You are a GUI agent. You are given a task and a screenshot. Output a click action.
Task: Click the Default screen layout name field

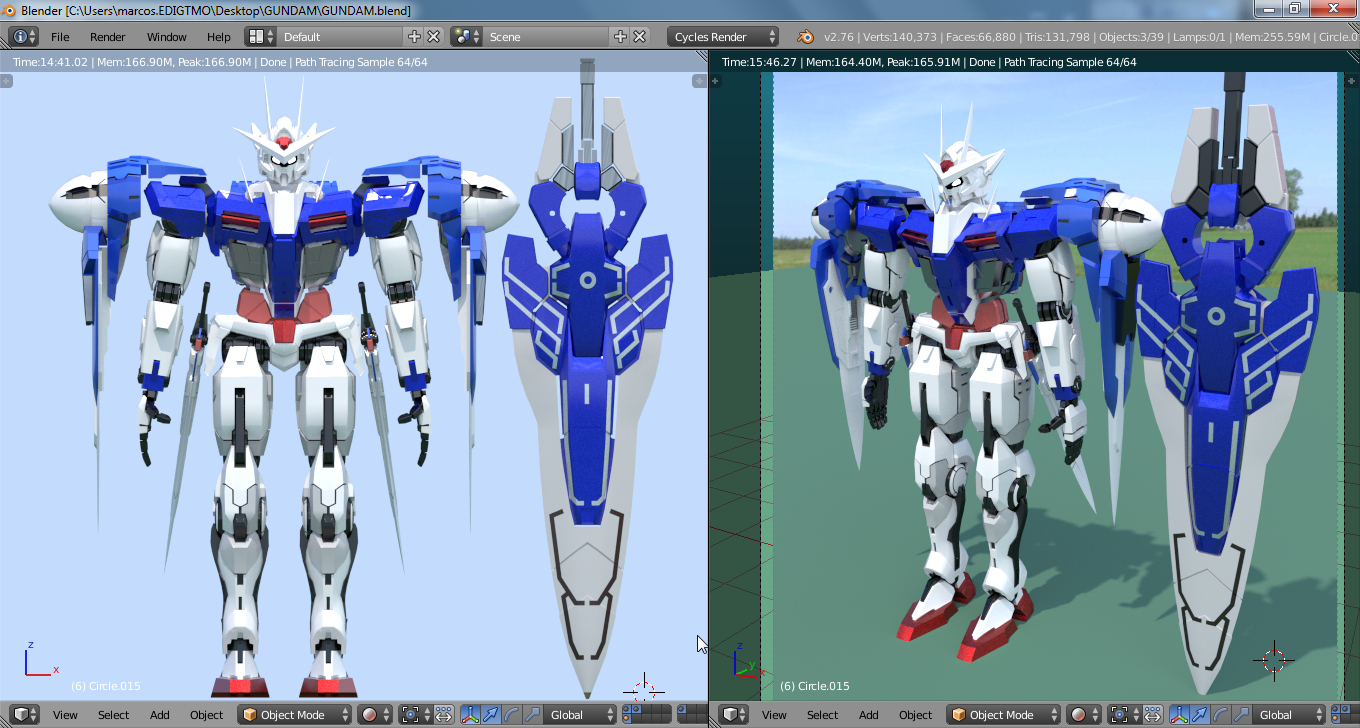[x=340, y=37]
